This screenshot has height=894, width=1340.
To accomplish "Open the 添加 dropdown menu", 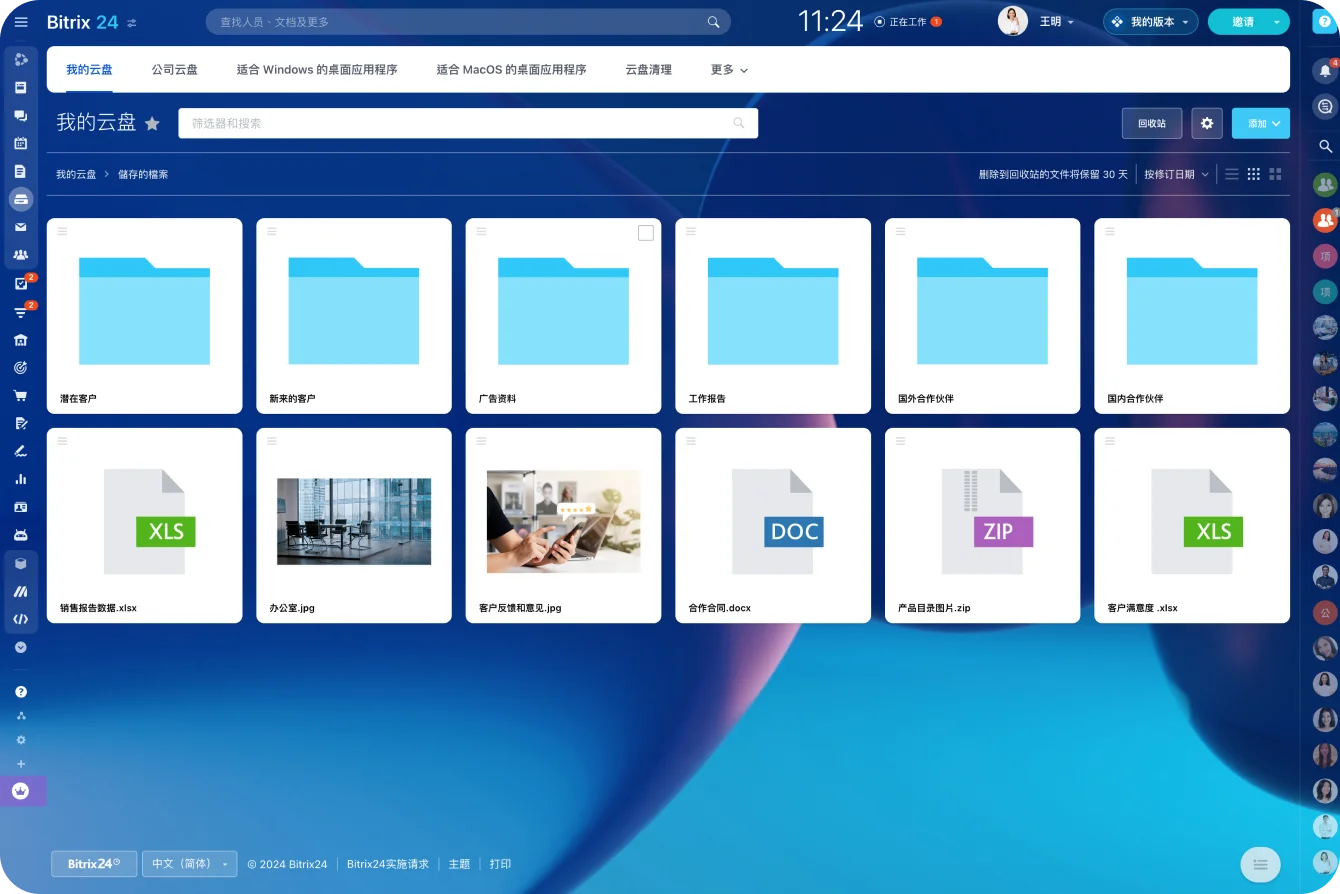I will 1260,123.
